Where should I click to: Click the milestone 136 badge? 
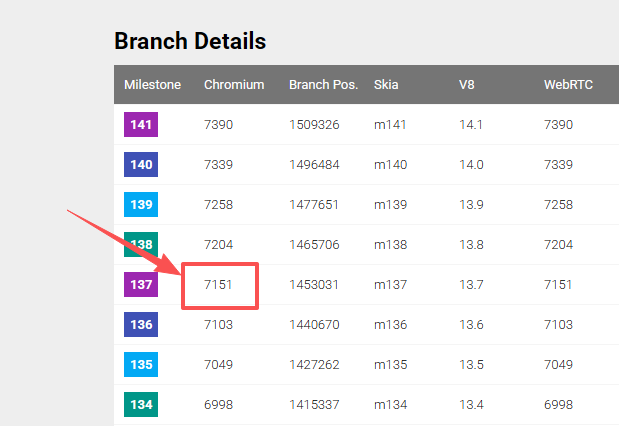tap(141, 325)
